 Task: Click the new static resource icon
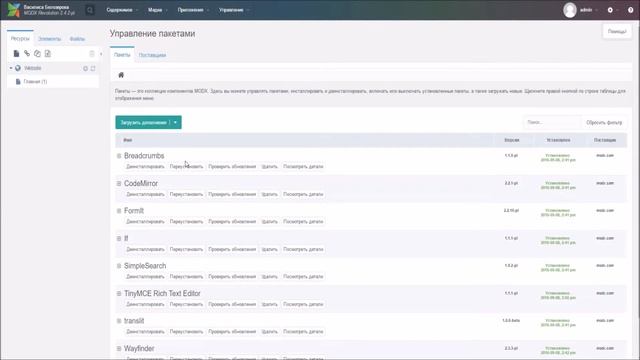(x=48, y=53)
